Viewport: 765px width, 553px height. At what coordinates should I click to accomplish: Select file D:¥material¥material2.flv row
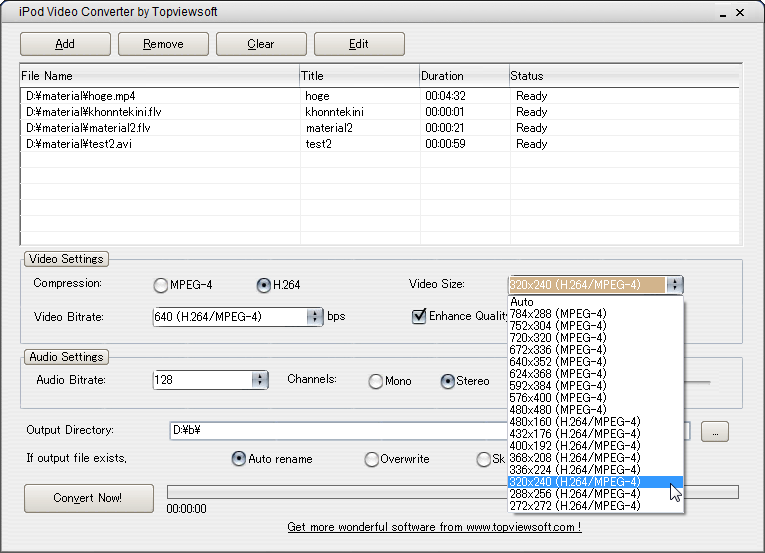(x=380, y=128)
